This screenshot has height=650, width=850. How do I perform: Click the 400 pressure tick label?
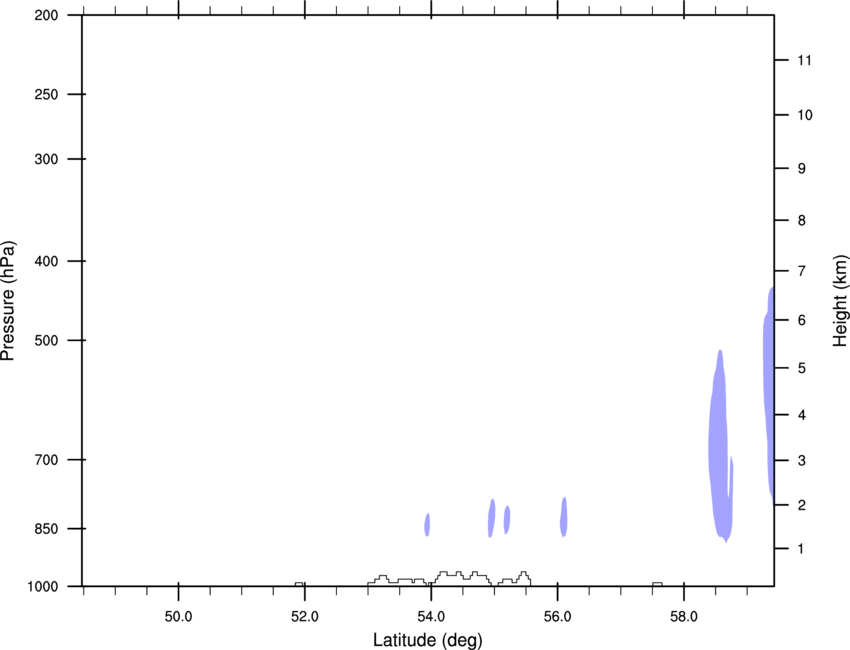coord(46,261)
